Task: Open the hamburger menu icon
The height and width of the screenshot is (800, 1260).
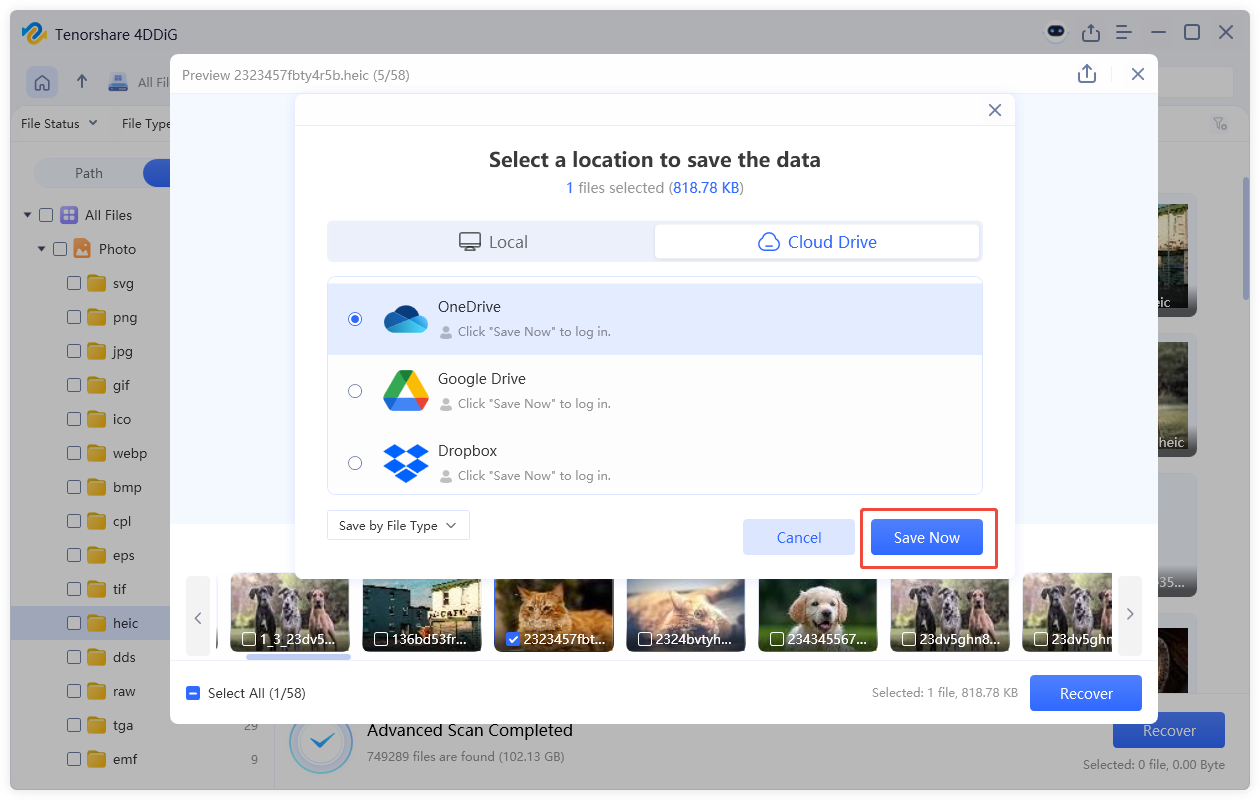Action: [1123, 32]
